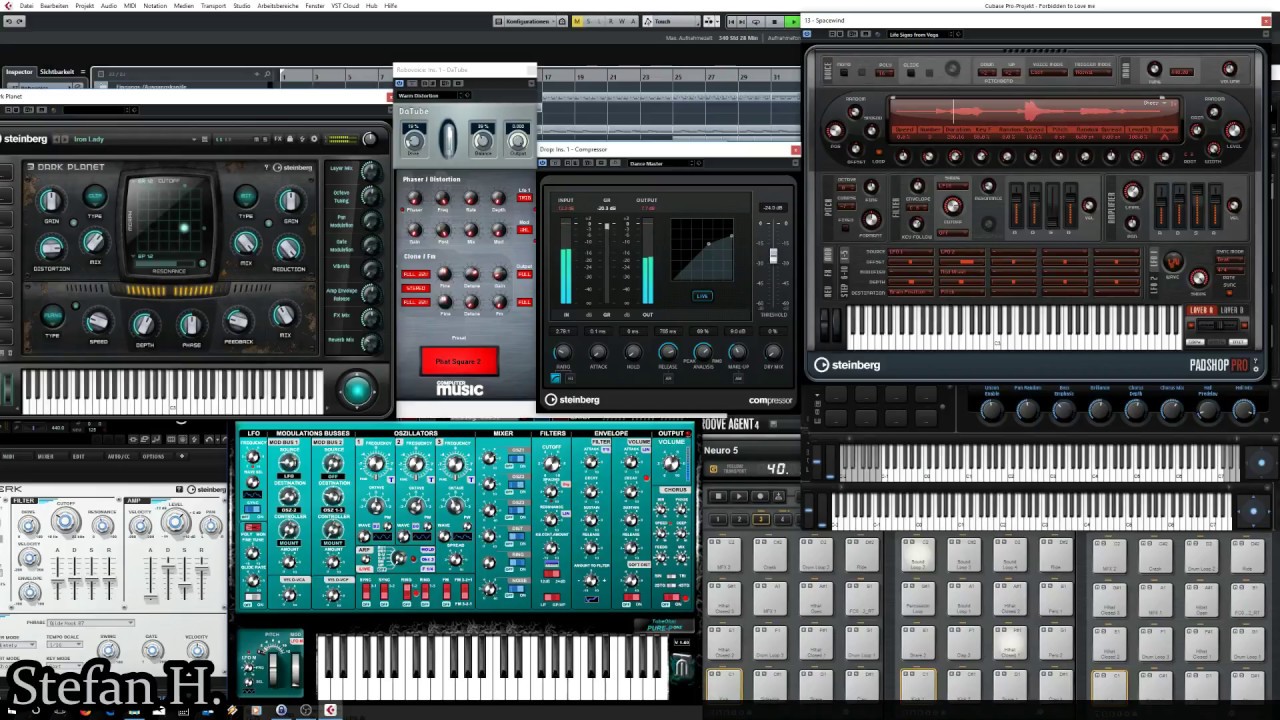Screen dimensions: 1280x720
Task: Toggle the Solo (S) state button
Action: coord(588,21)
